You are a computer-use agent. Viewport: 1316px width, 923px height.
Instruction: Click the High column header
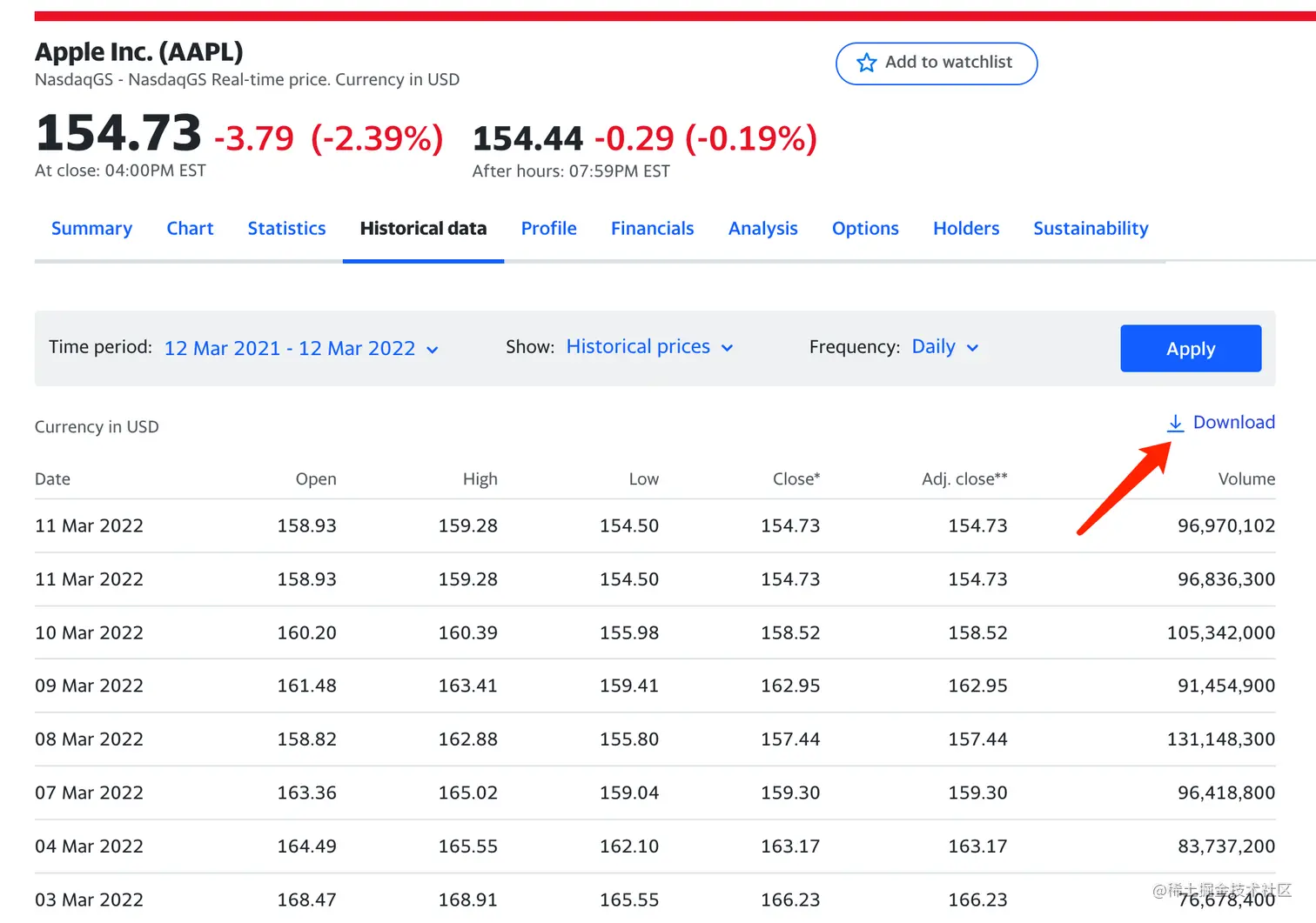(x=480, y=478)
